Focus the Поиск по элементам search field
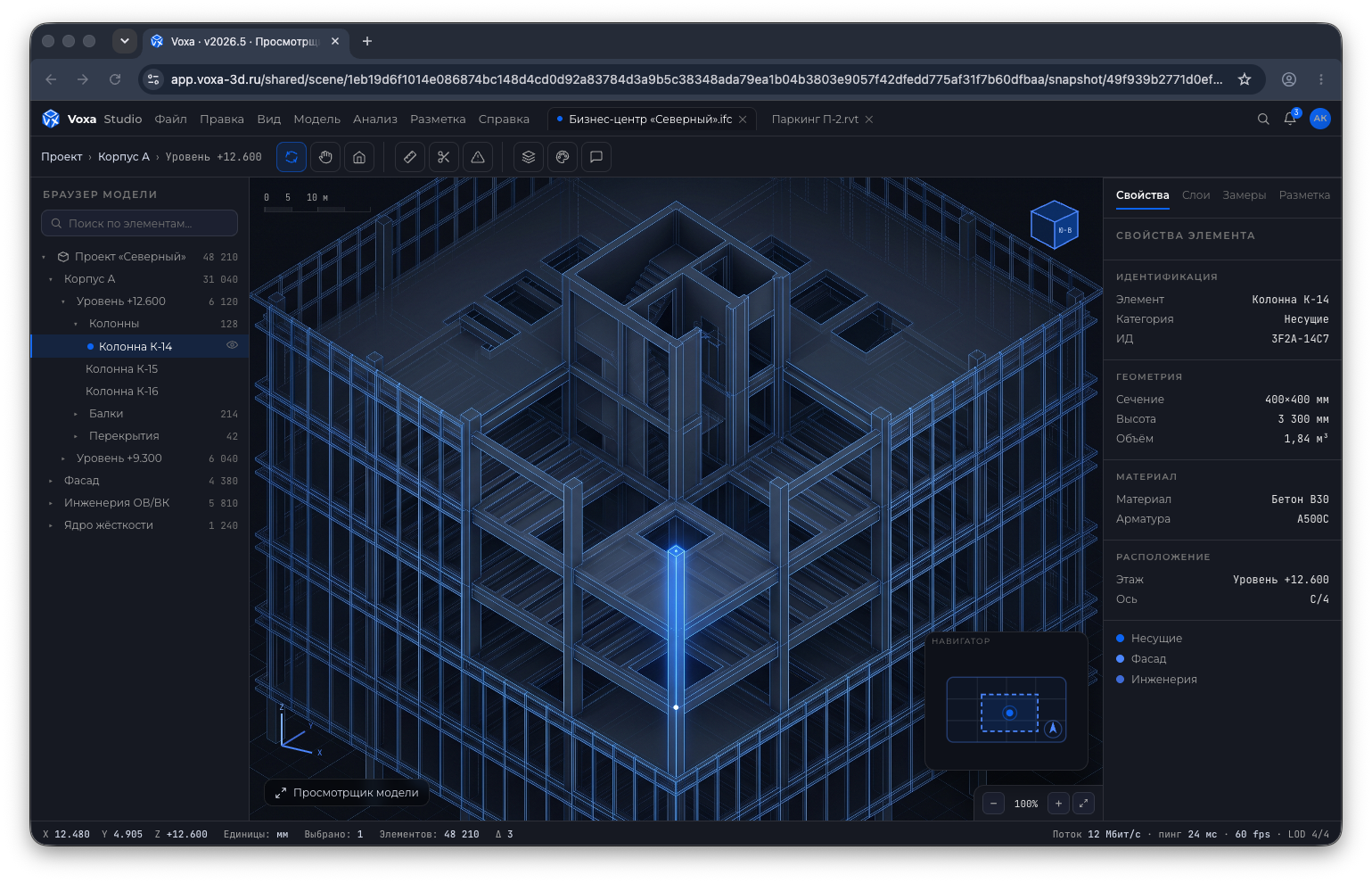This screenshot has width=1372, height=883. pyautogui.click(x=139, y=223)
